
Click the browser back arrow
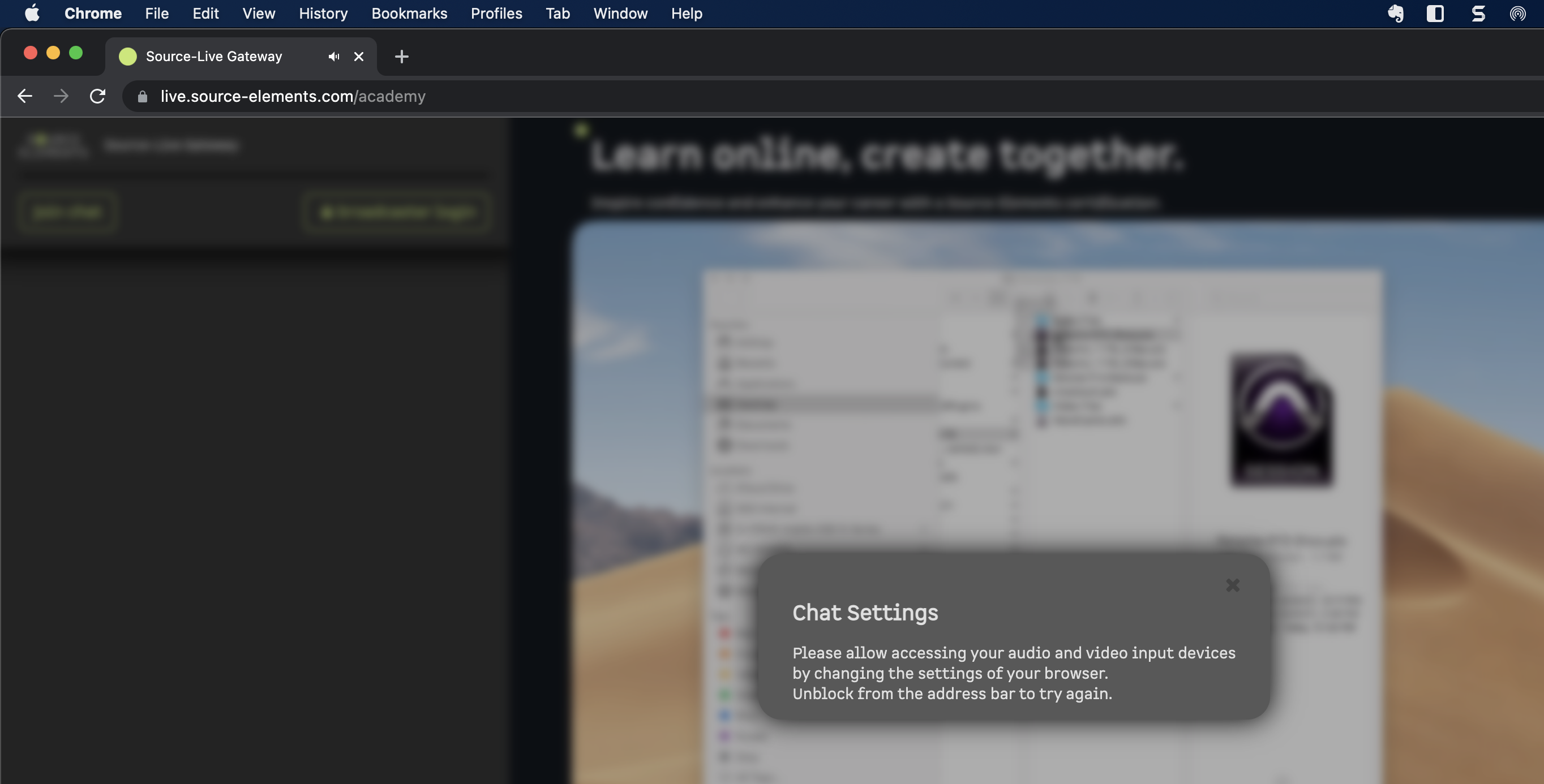(x=24, y=96)
